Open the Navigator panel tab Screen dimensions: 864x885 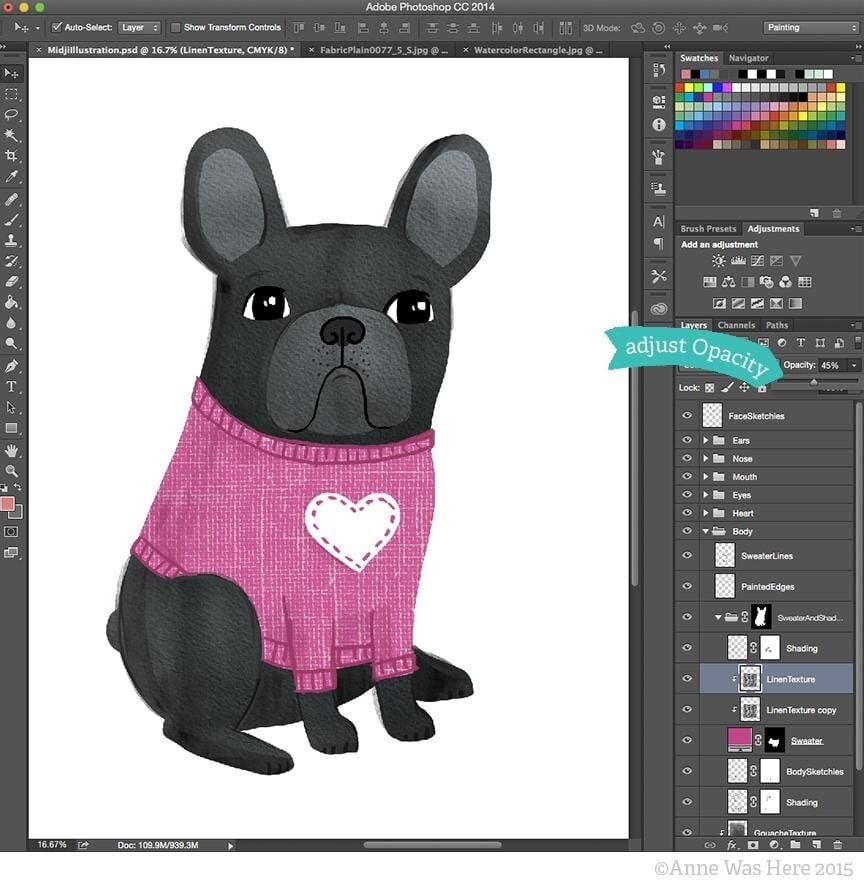[x=748, y=58]
